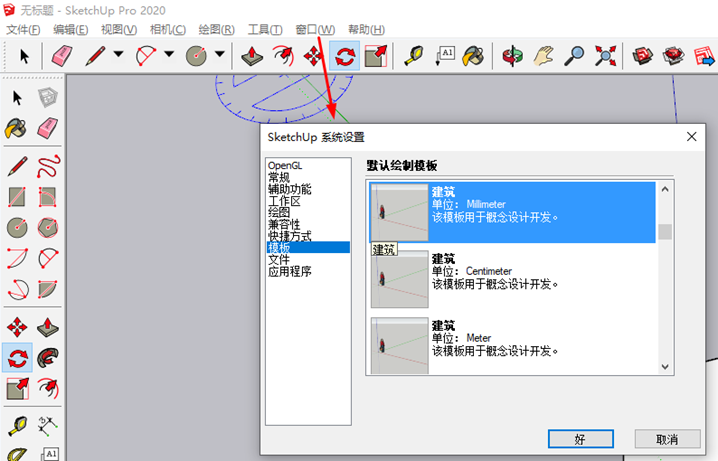
Task: Activate the Orbit camera tool
Action: point(512,56)
